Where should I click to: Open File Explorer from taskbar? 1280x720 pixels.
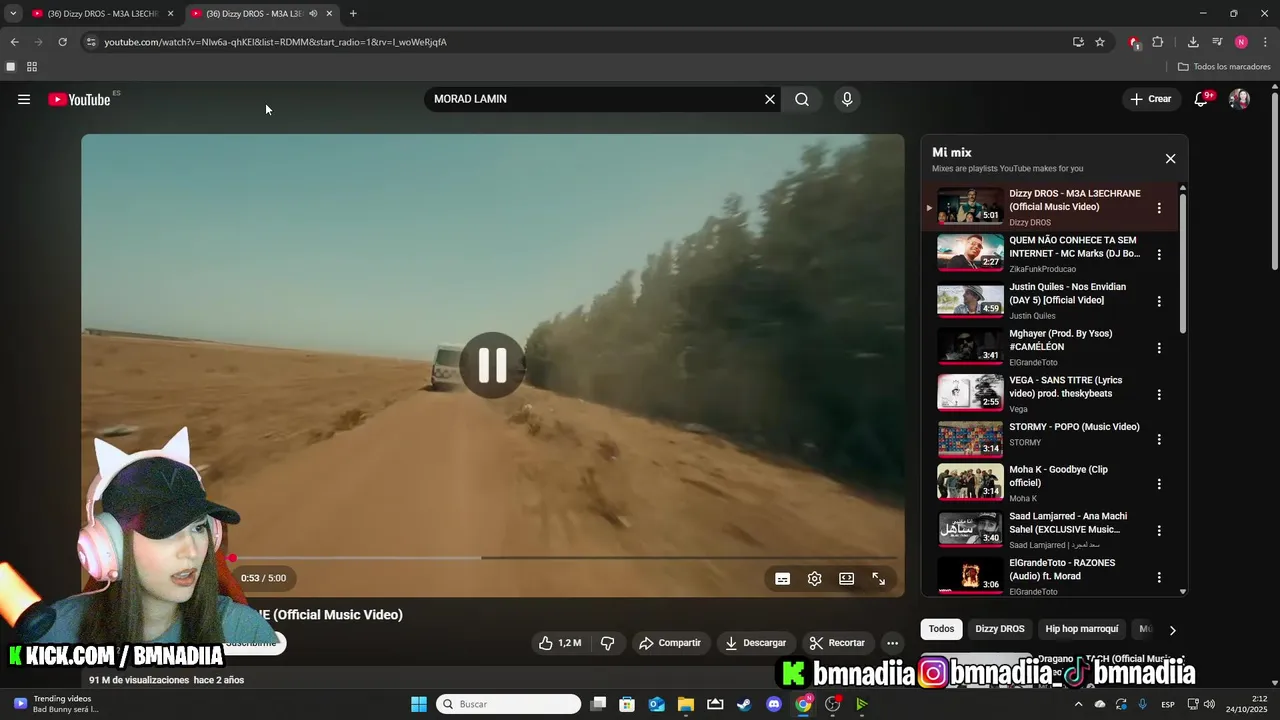[x=685, y=704]
